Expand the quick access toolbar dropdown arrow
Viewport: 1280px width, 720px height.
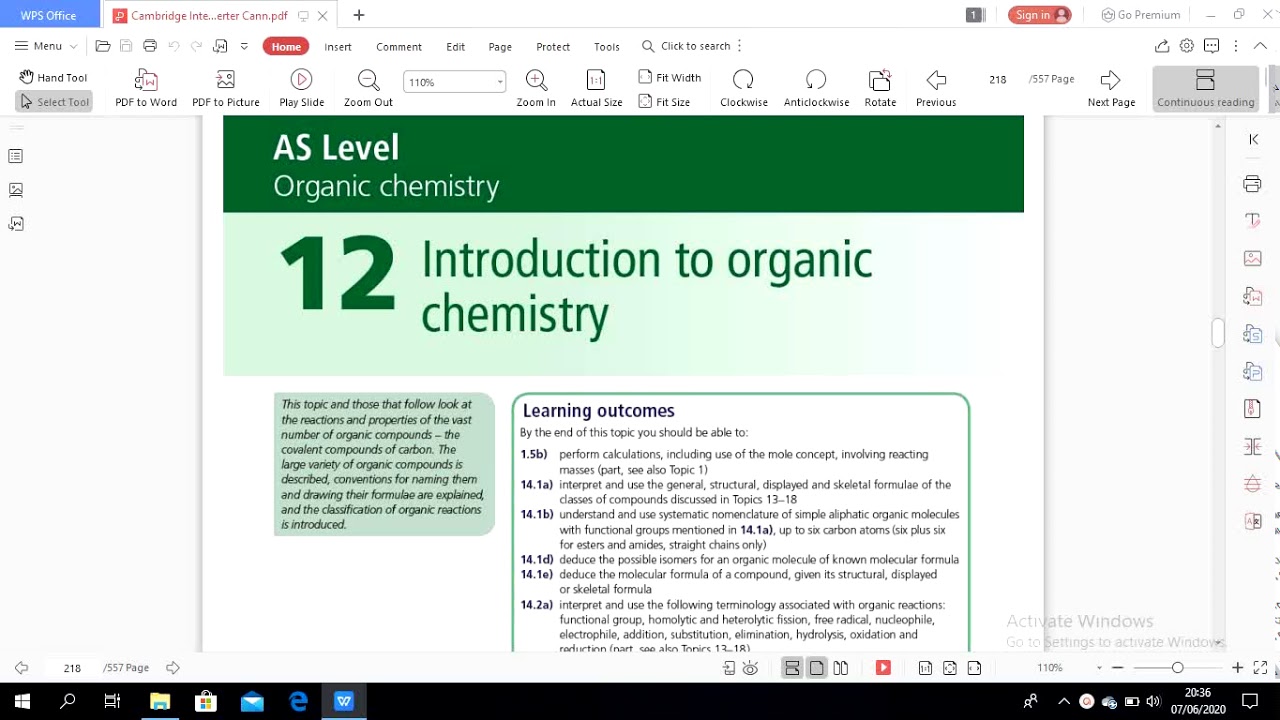pos(244,46)
